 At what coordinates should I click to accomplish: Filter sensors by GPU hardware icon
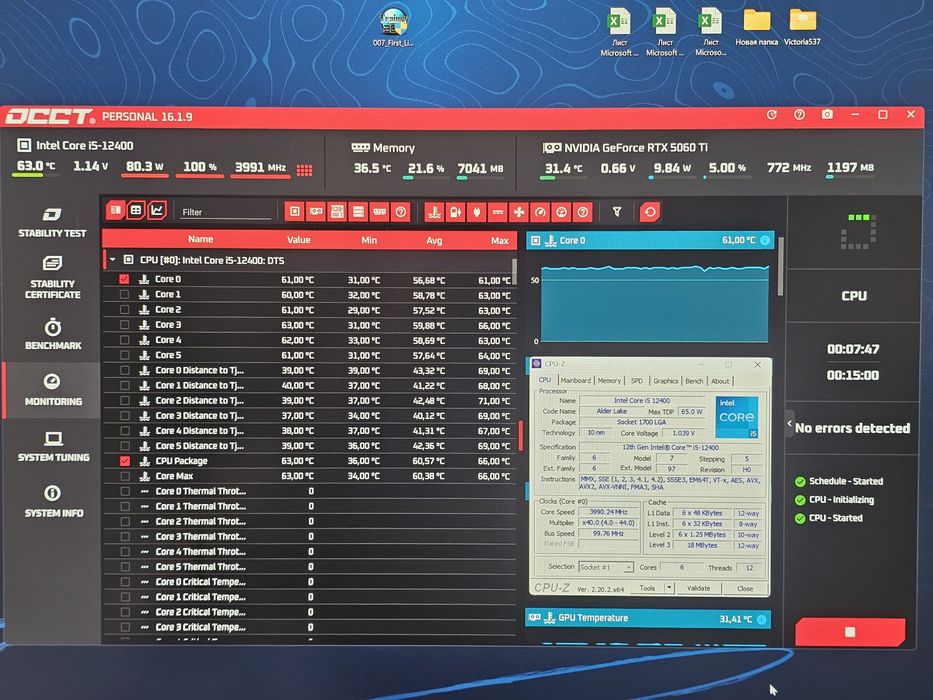315,211
